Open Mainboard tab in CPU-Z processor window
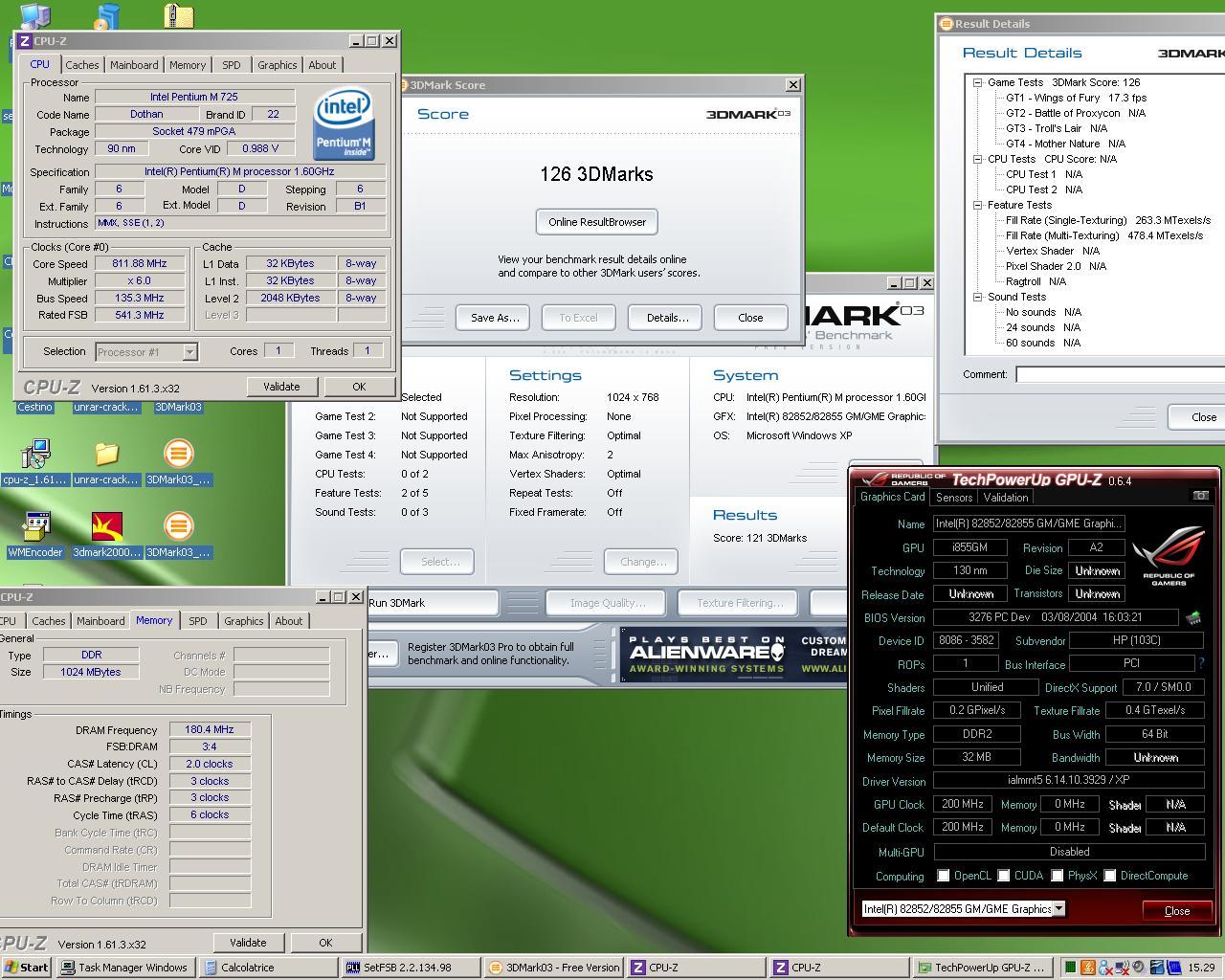The image size is (1225, 980). [x=134, y=65]
